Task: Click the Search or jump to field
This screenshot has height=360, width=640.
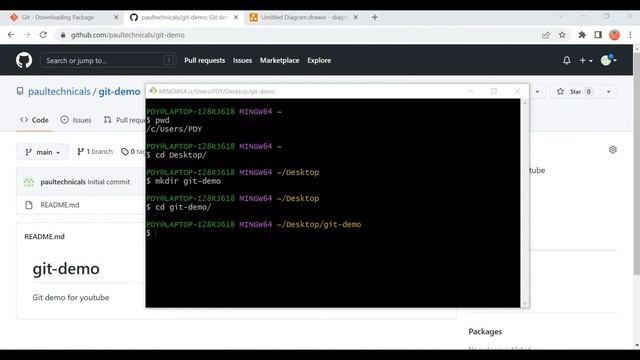Action: [108, 60]
